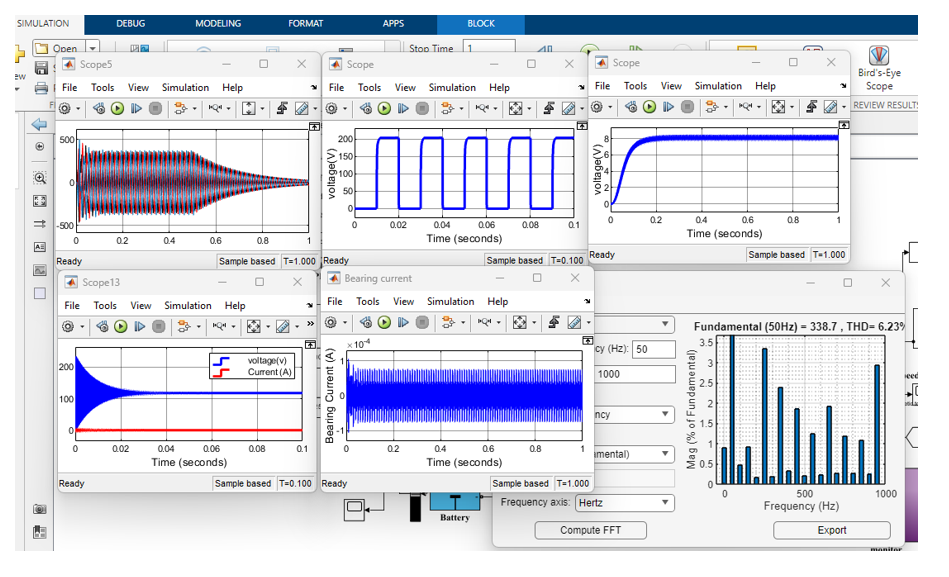Viewport: 949px width, 577px height.
Task: Click screenshot camera icon in left palette
Action: pyautogui.click(x=39, y=509)
